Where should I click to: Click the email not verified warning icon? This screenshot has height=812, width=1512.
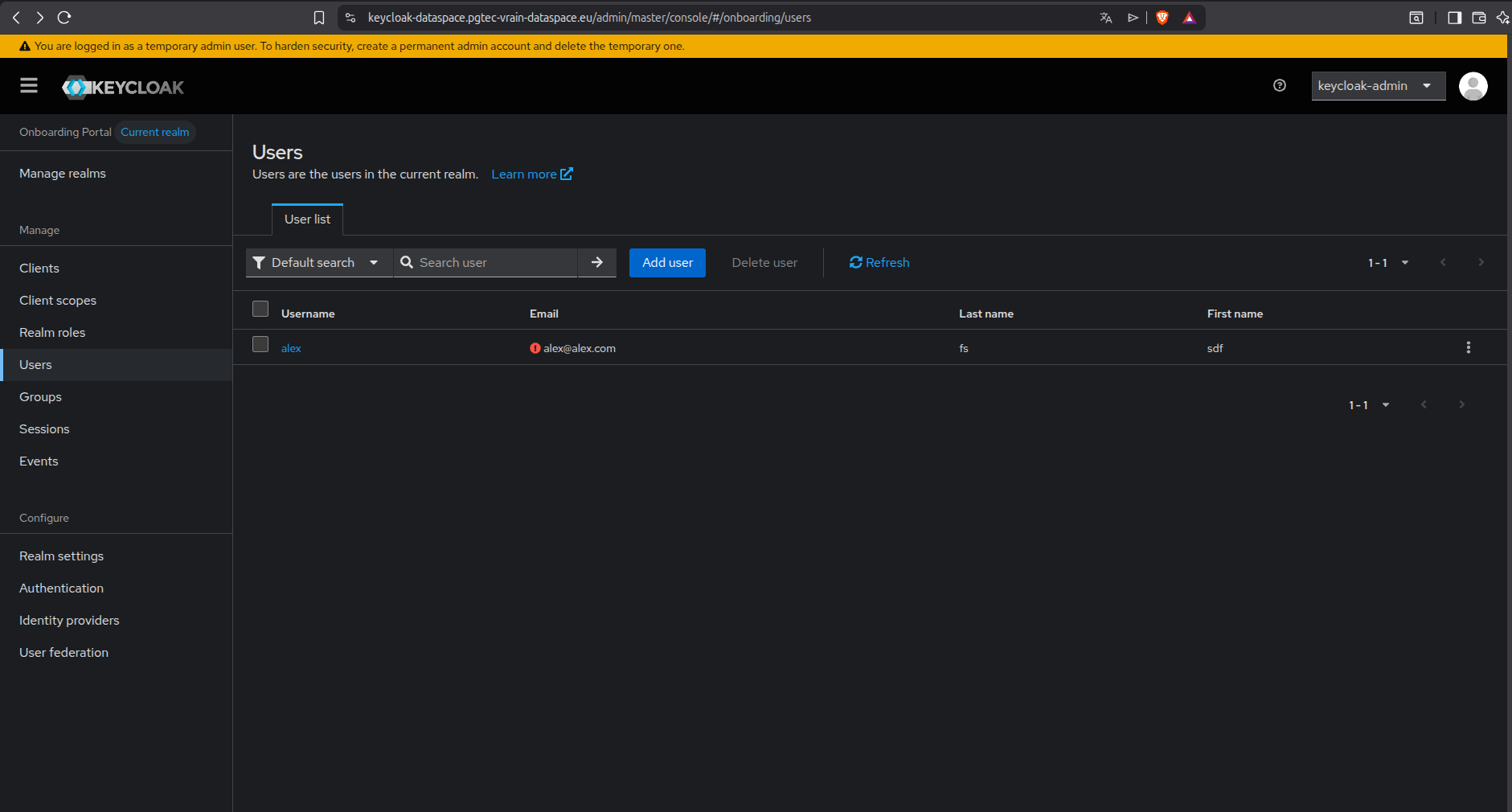click(535, 348)
